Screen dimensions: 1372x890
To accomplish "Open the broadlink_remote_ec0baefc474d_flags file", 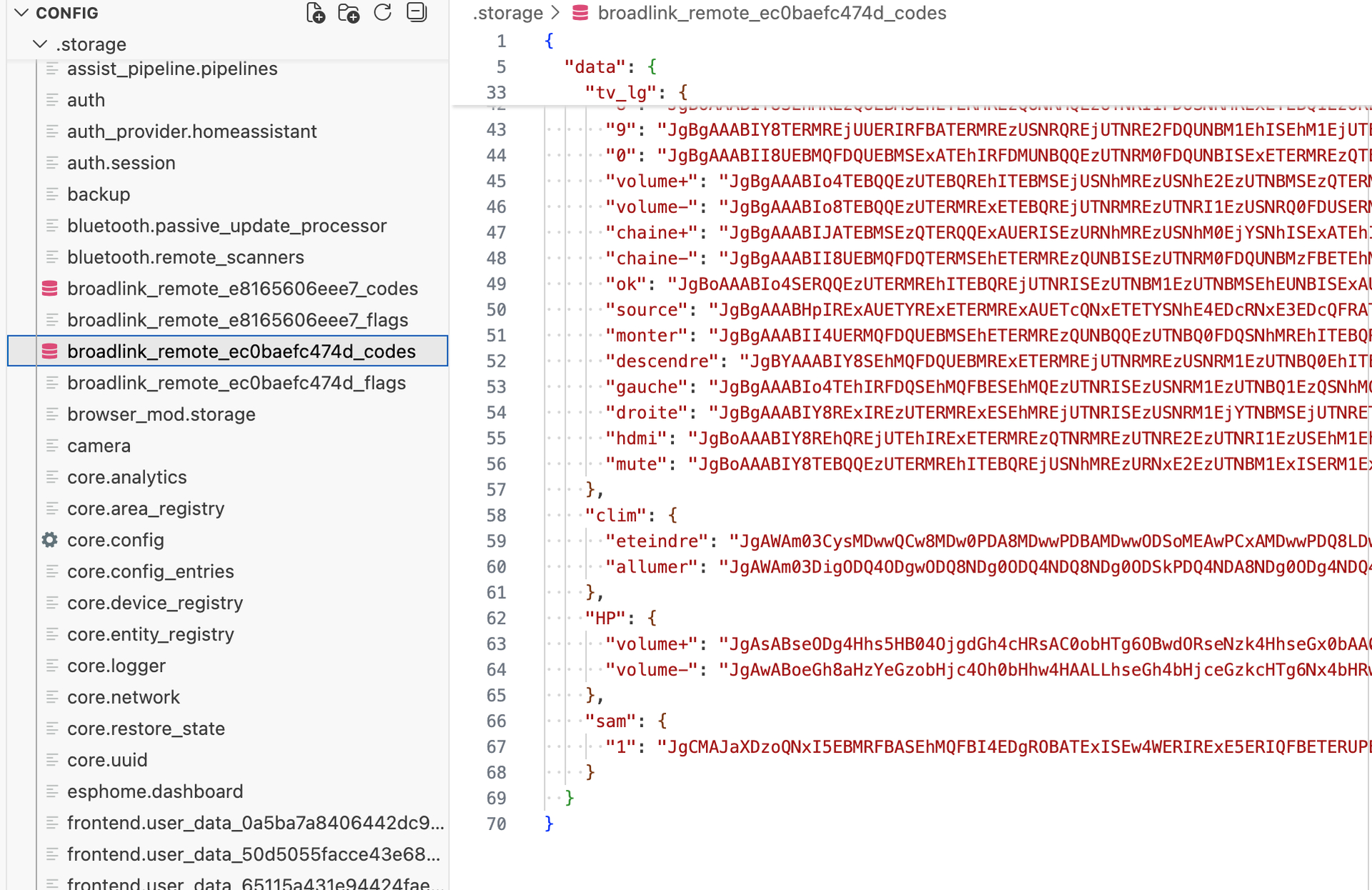I will tap(236, 383).
